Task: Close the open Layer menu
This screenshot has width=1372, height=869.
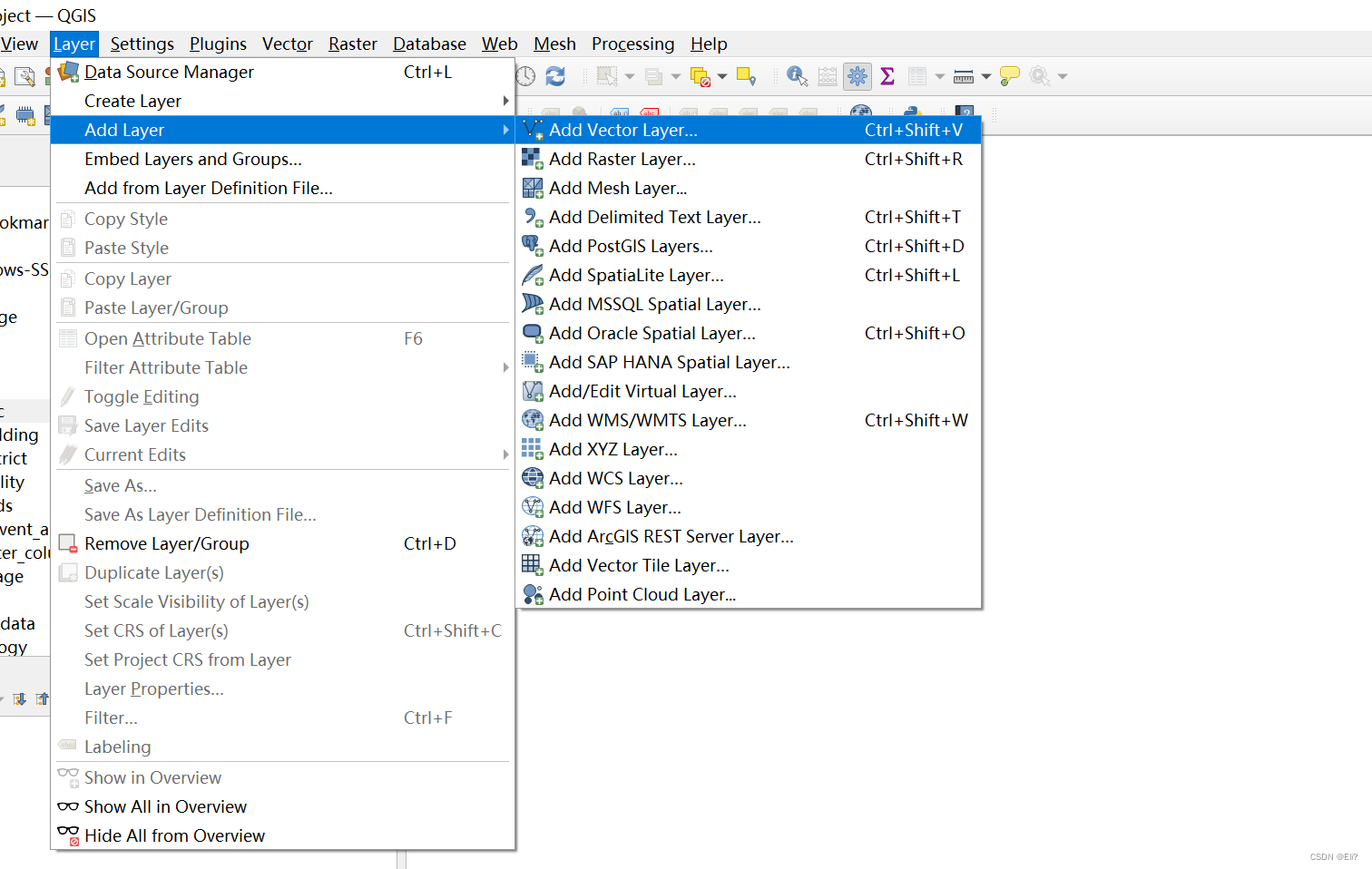Action: pos(73,44)
